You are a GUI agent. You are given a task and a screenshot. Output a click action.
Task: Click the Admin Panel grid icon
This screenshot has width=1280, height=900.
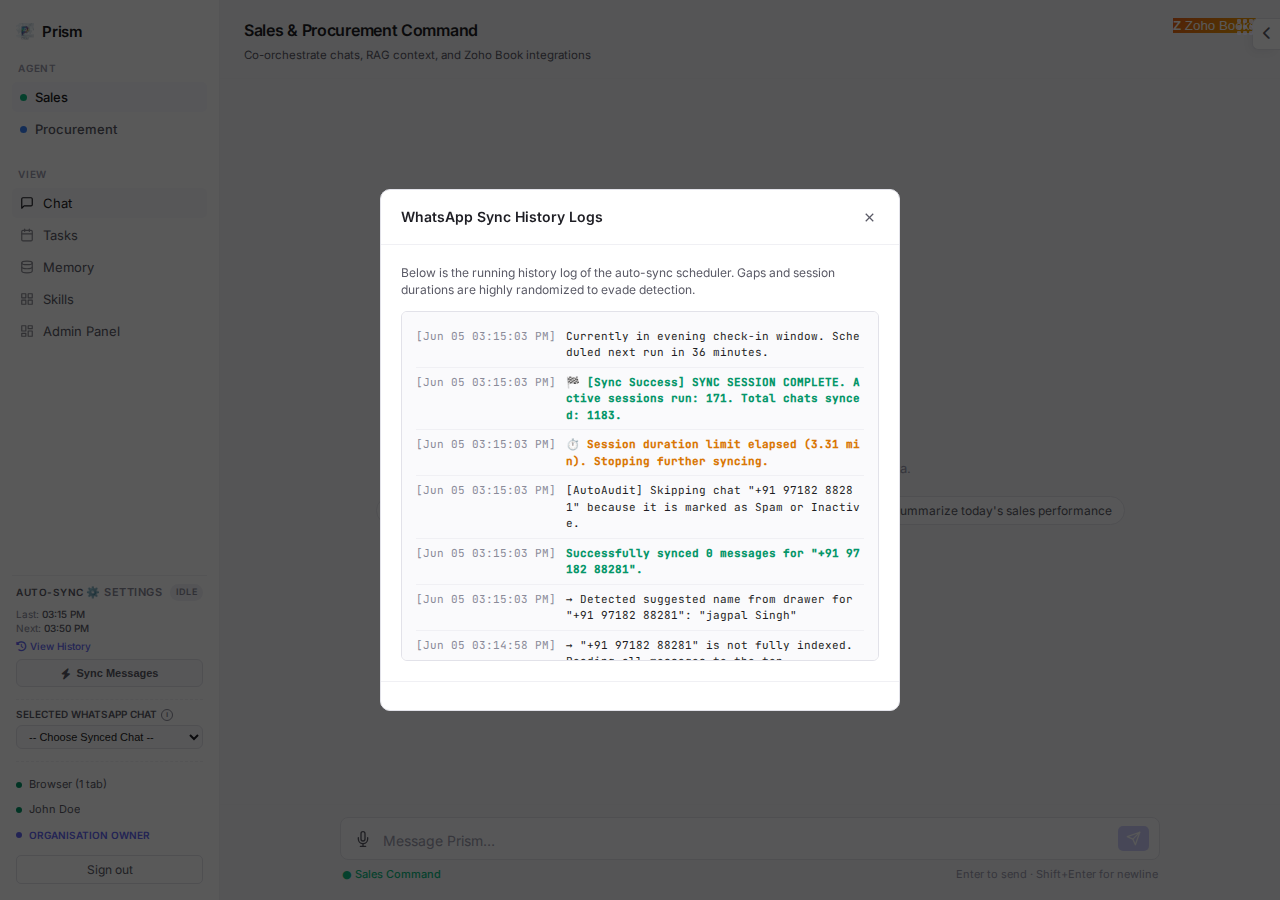click(27, 331)
